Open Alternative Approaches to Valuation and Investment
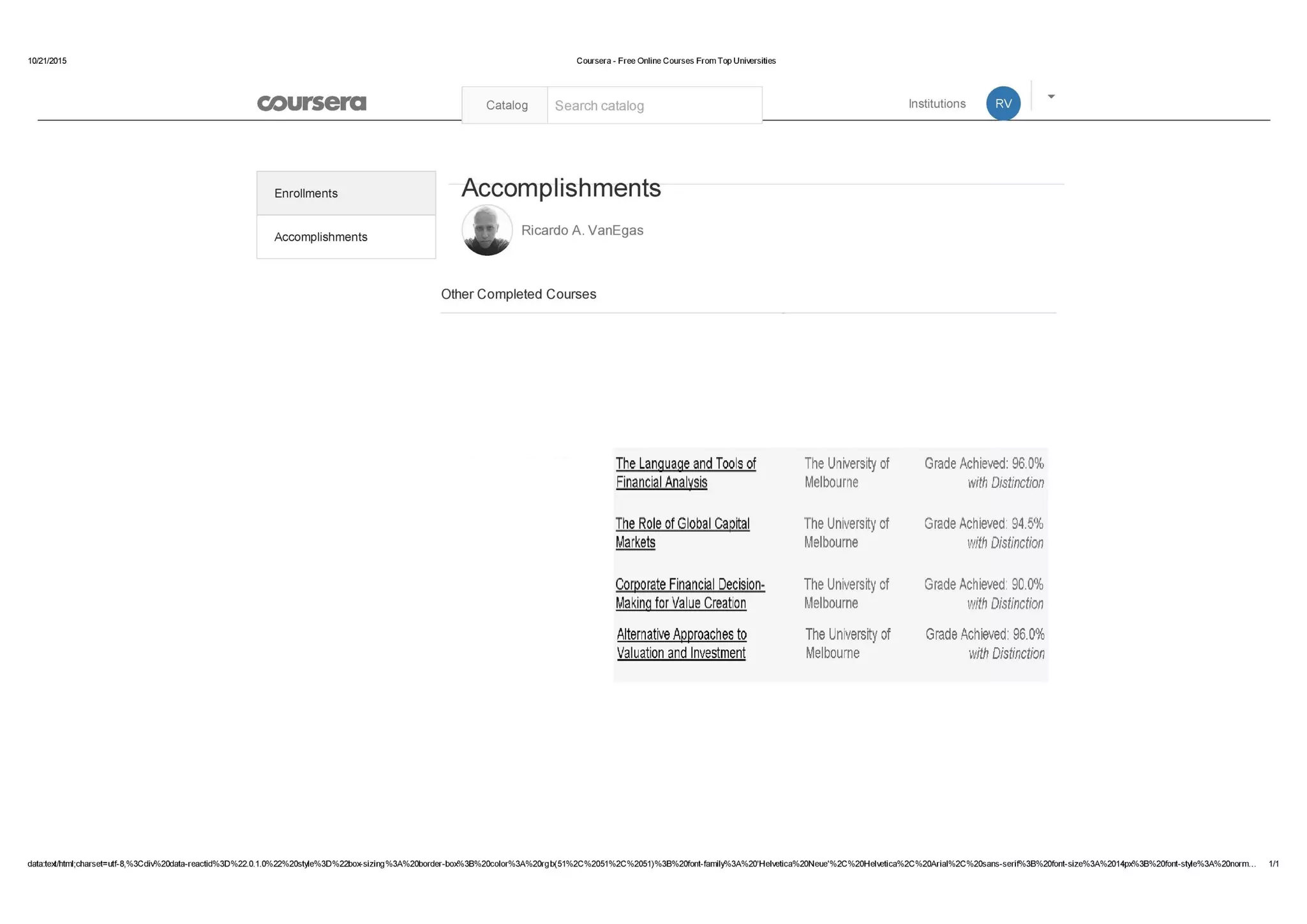Screen dimensions: 1307x924 coord(681,643)
